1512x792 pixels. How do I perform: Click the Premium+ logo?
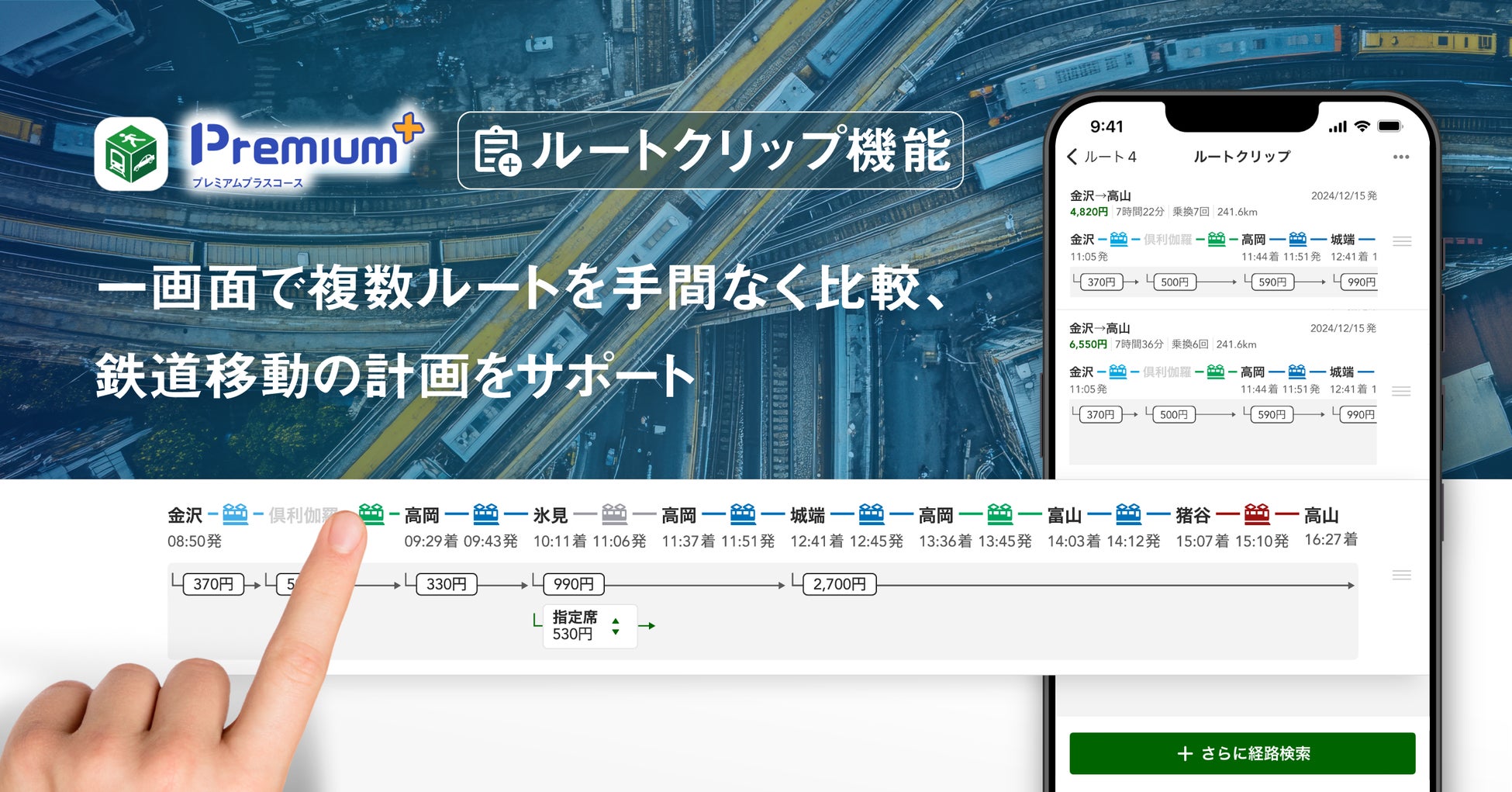point(307,150)
